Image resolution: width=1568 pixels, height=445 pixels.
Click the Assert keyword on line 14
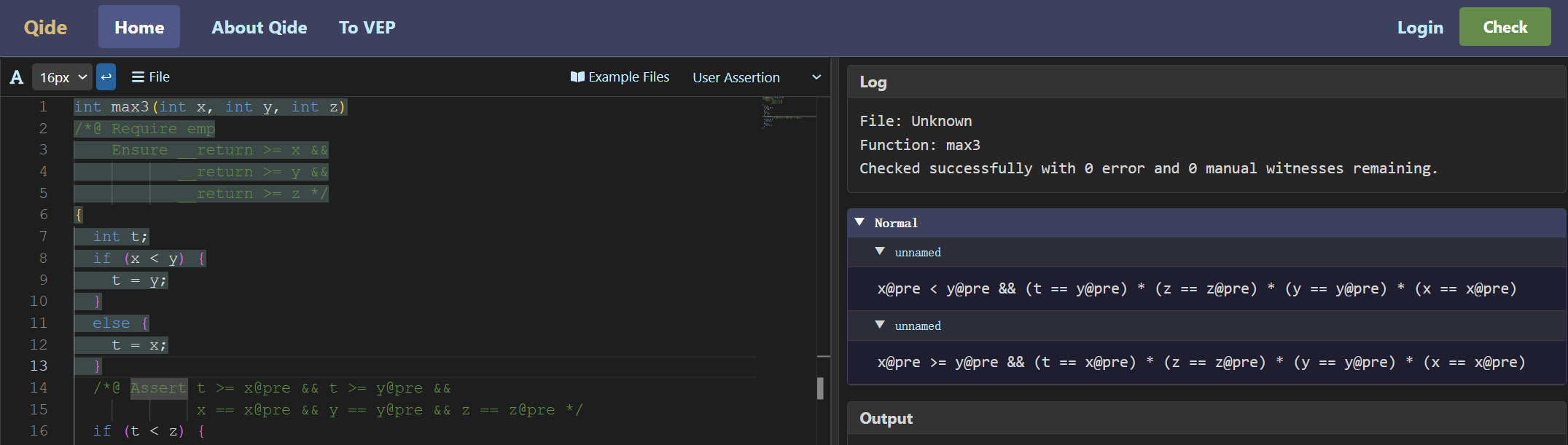[x=158, y=388]
